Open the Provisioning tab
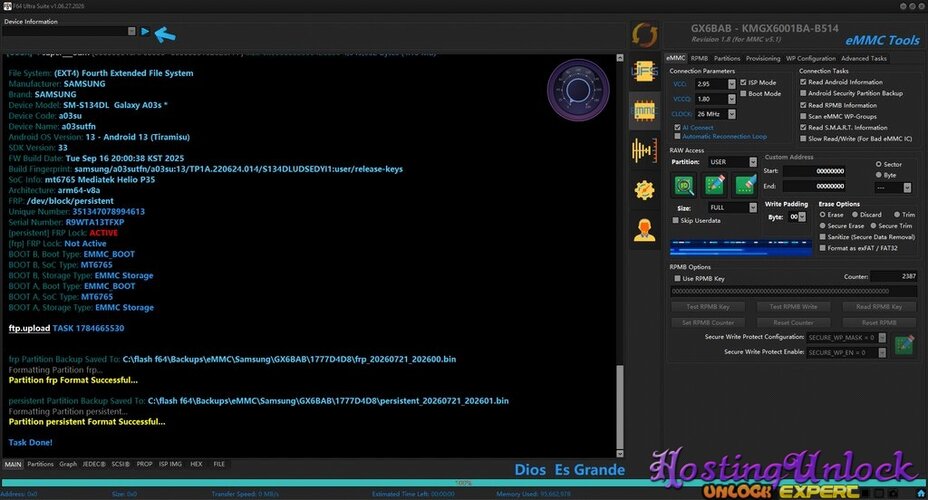Viewport: 928px width, 500px height. 763,58
